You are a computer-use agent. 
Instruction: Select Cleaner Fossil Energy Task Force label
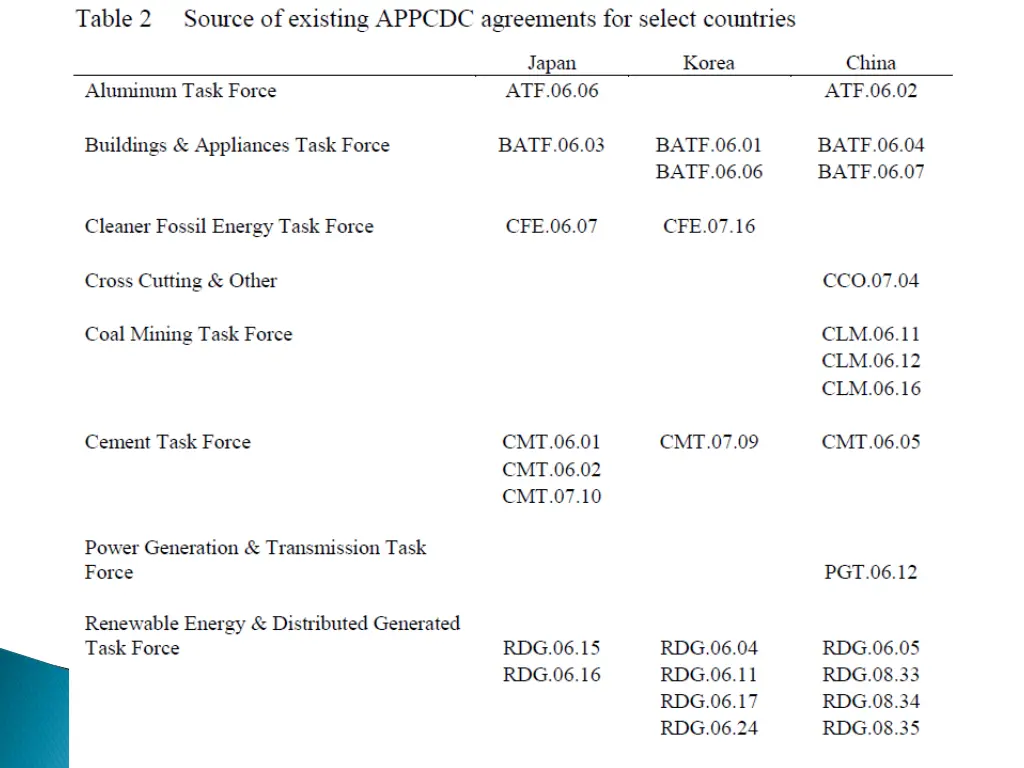pyautogui.click(x=229, y=226)
